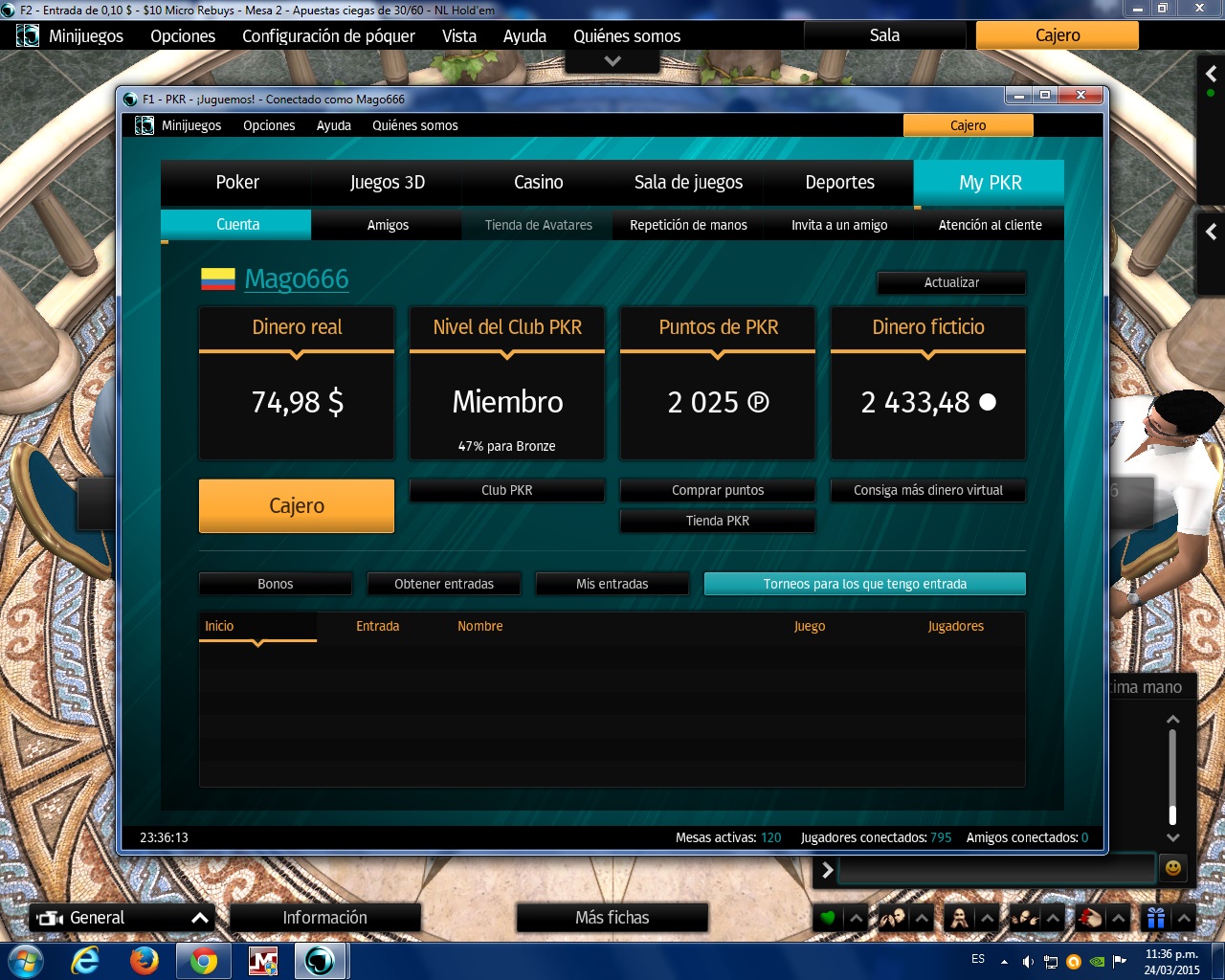Click the volume speaker tray icon
Image resolution: width=1225 pixels, height=980 pixels.
click(x=1028, y=962)
